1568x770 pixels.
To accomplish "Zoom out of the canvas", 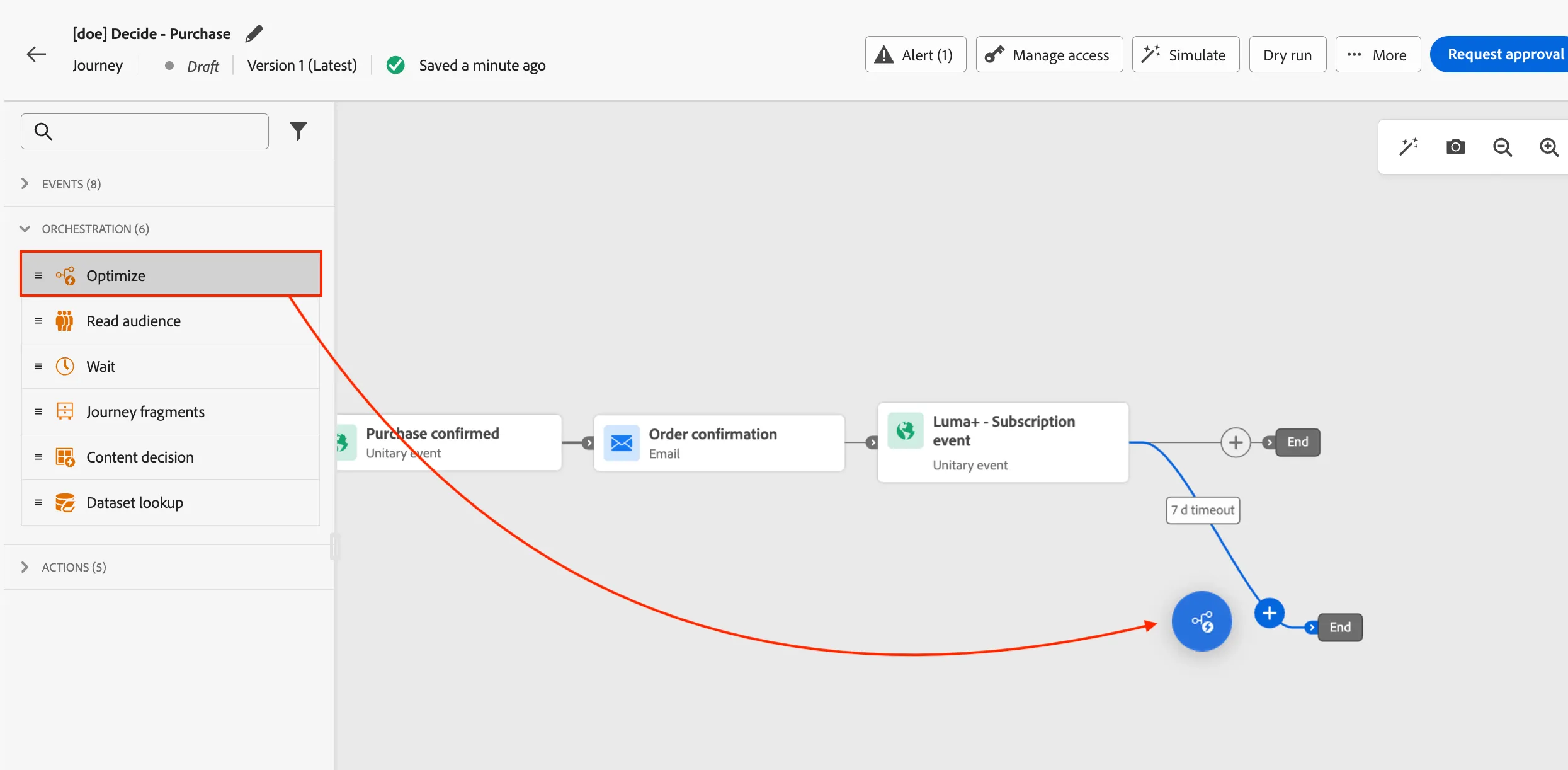I will [x=1503, y=147].
